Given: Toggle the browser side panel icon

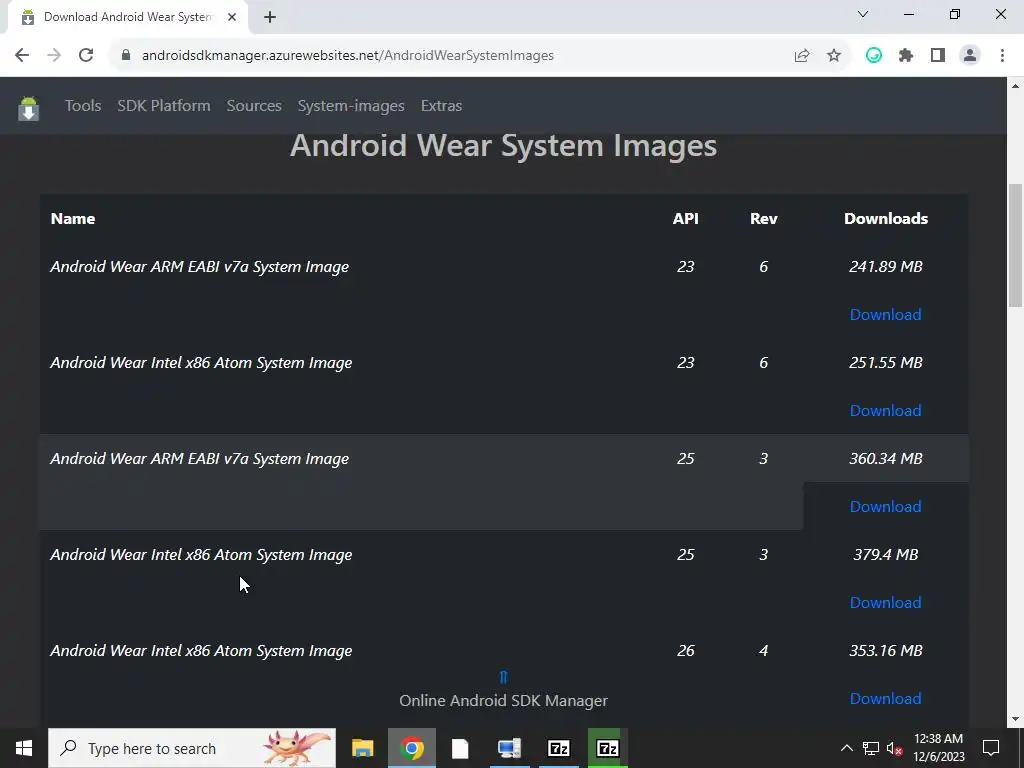Looking at the screenshot, I should [x=938, y=56].
